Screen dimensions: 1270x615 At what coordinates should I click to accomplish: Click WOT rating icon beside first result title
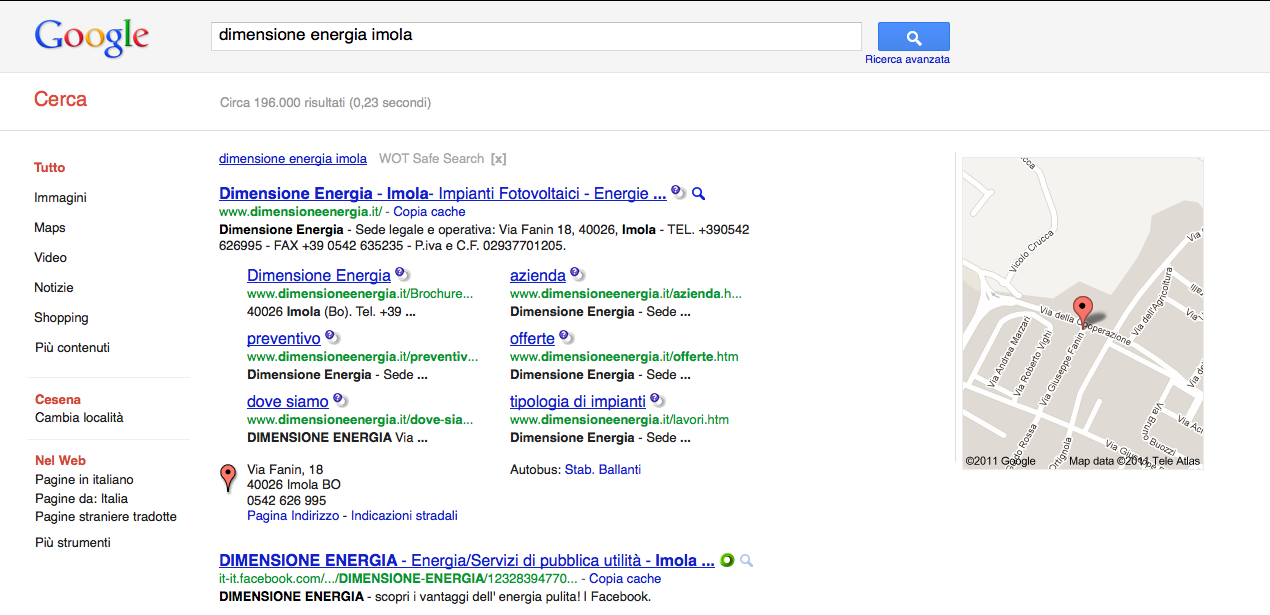point(678,192)
